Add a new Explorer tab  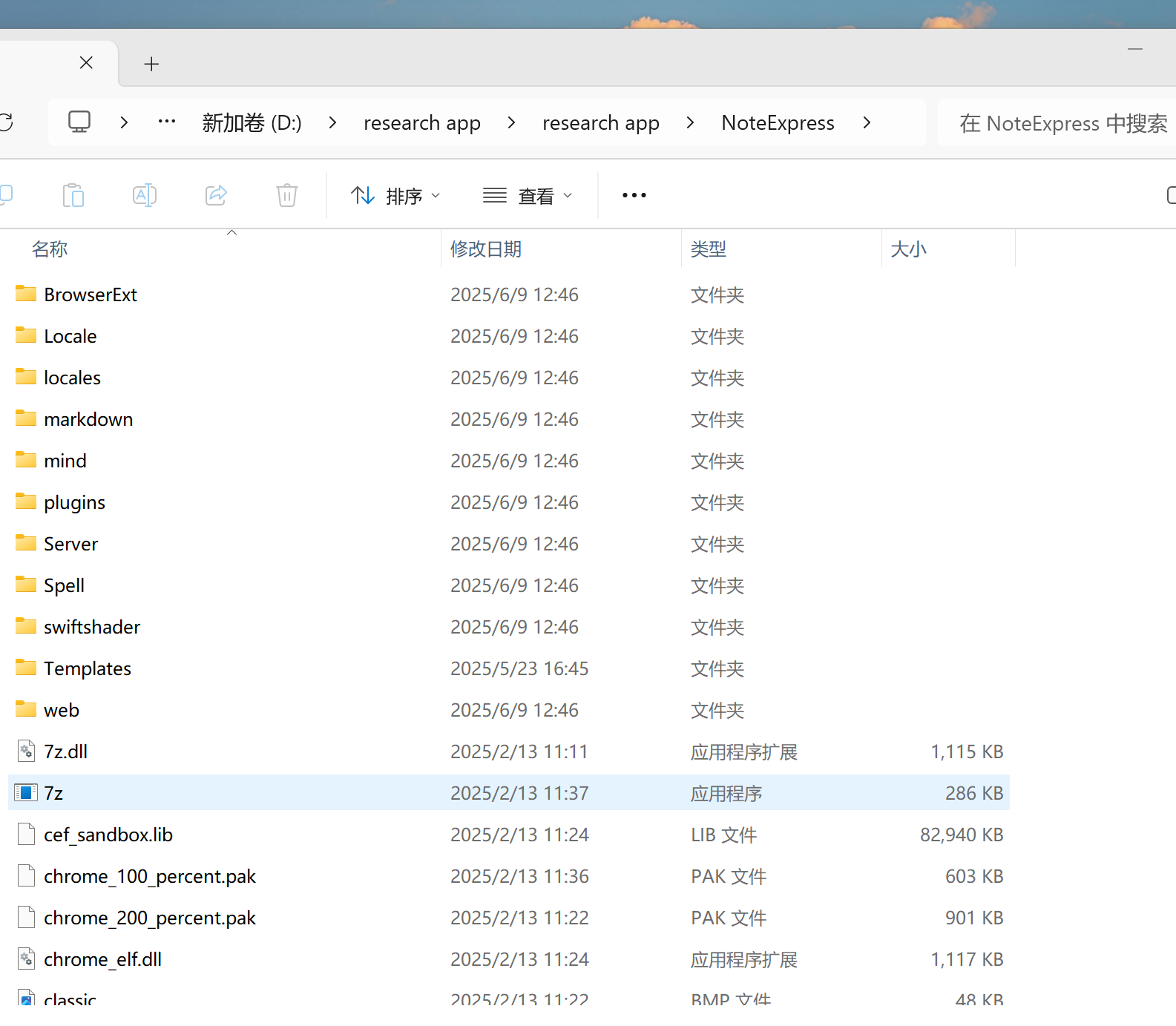[151, 64]
